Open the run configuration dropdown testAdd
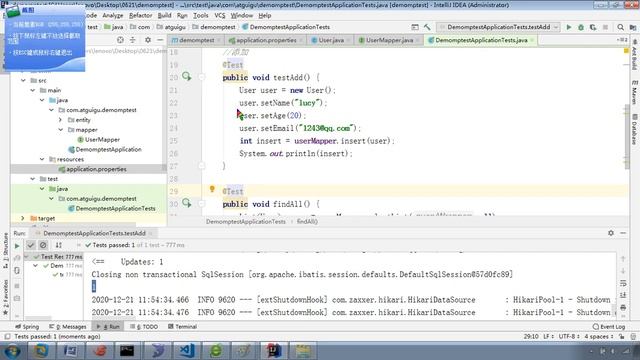 (498, 27)
